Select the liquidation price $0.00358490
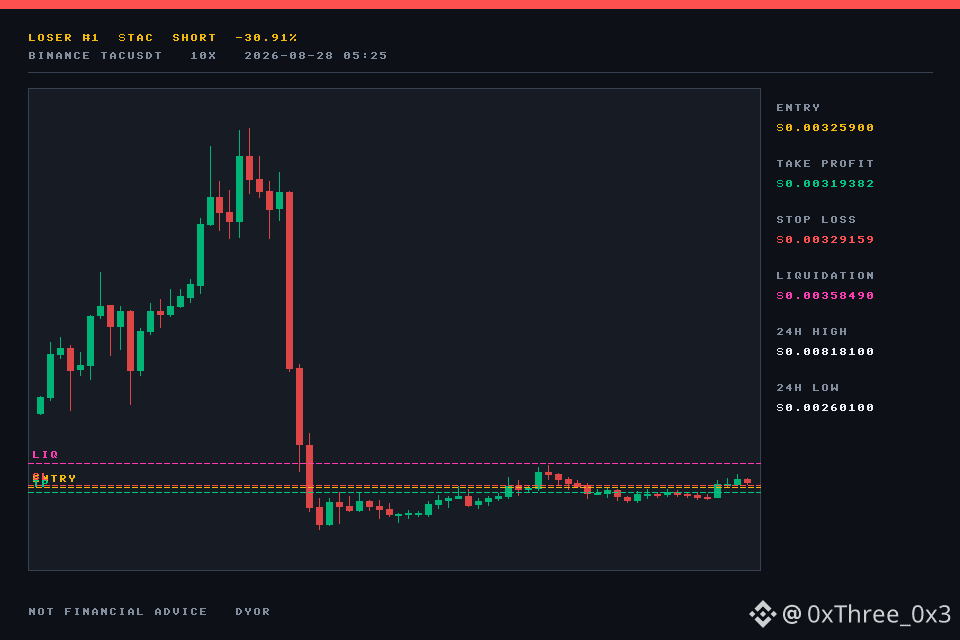This screenshot has height=640, width=960. 825,296
